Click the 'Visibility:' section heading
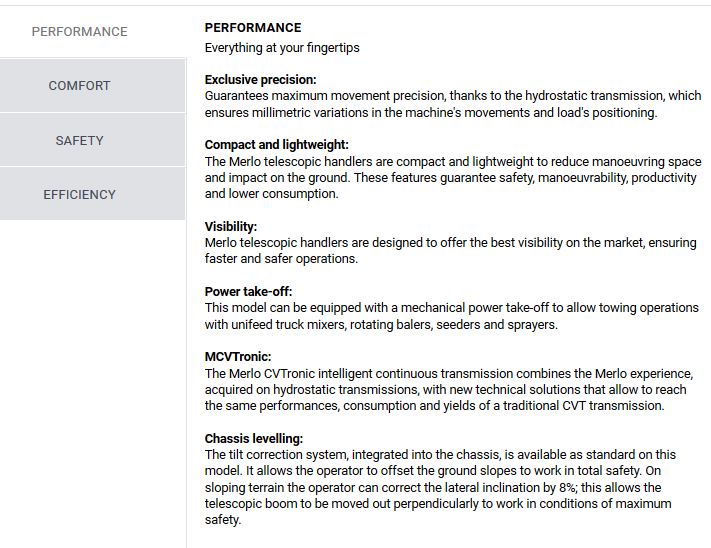Screen dimensions: 711x548 tap(231, 227)
